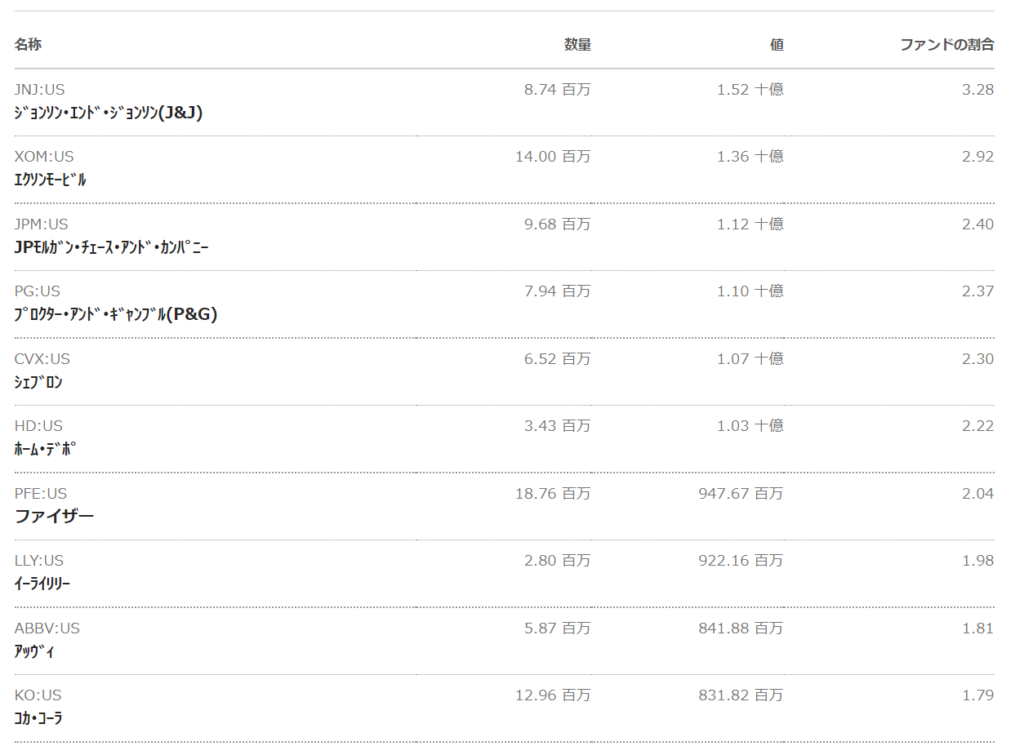1024x755 pixels.
Task: Open the シェブロン company name link
Action: coord(39,382)
